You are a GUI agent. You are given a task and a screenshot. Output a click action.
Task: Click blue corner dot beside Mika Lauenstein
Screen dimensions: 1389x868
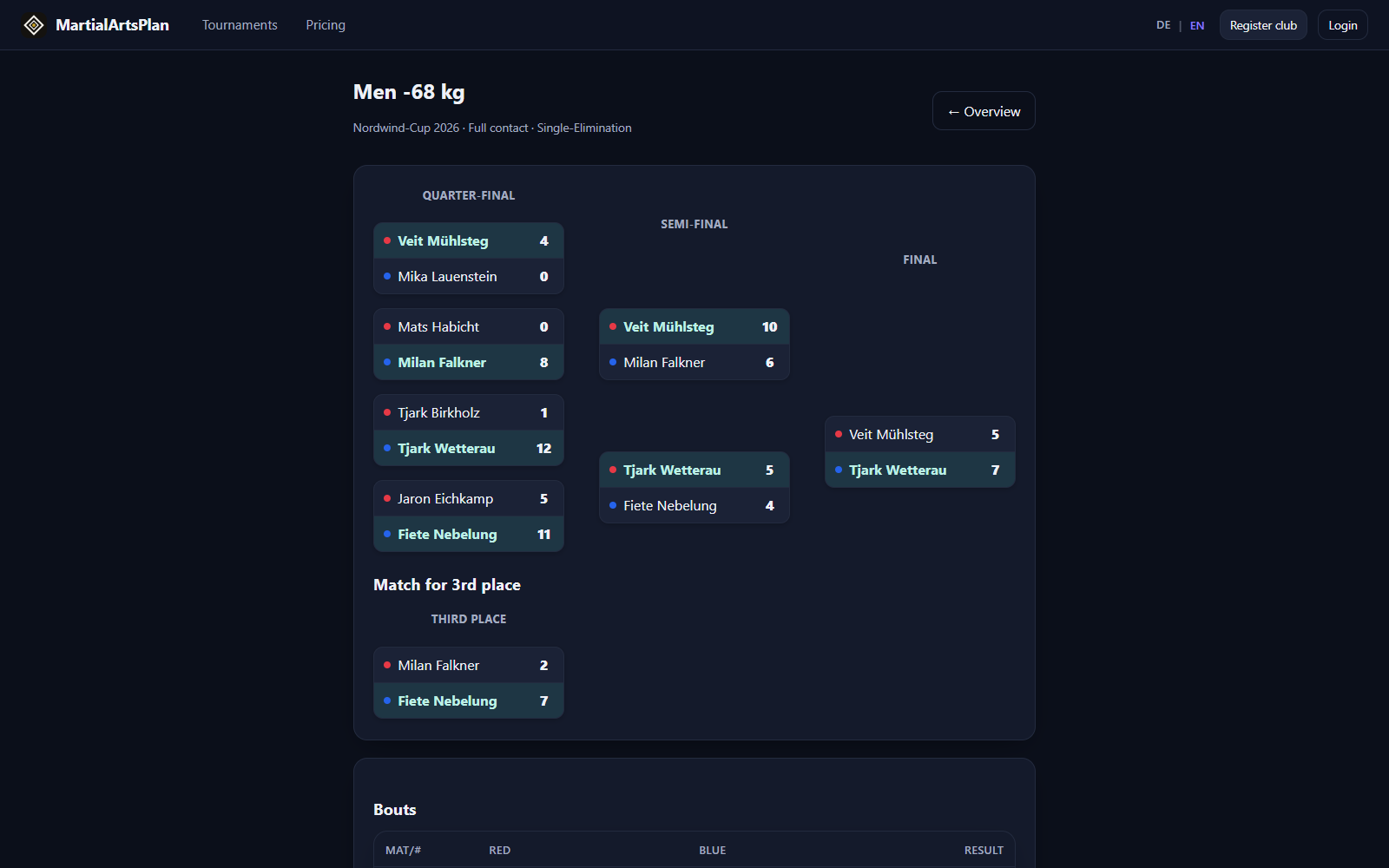pyautogui.click(x=387, y=276)
